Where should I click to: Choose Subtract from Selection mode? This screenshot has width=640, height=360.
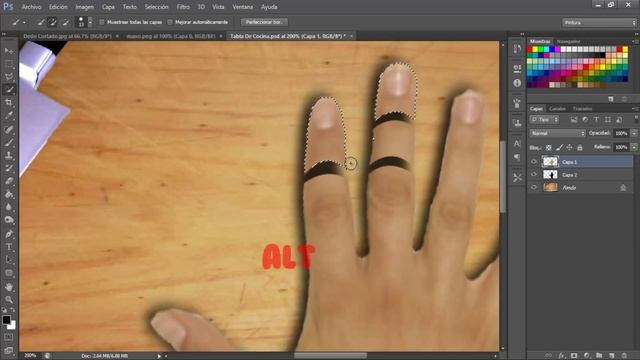point(65,22)
